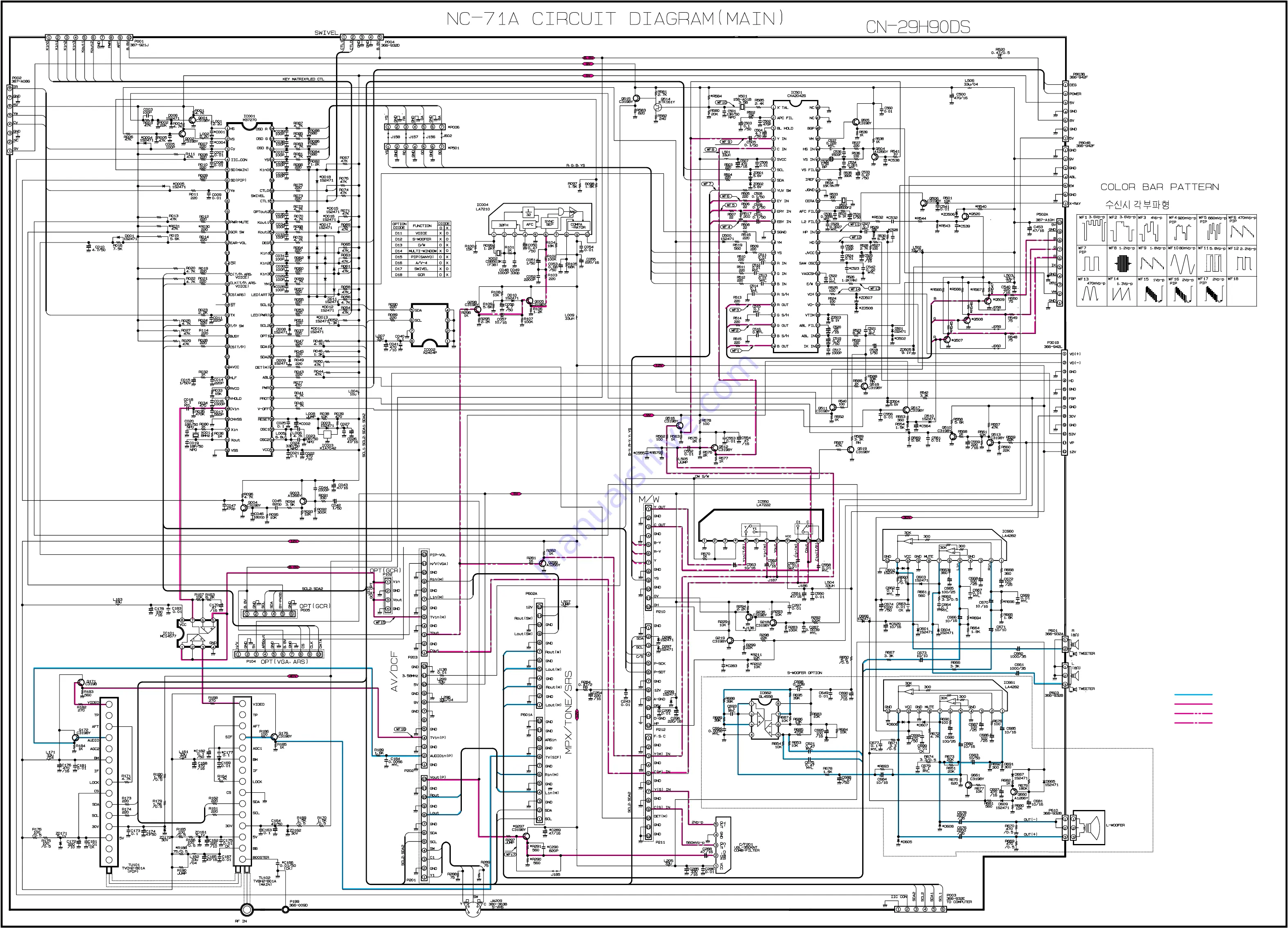Image resolution: width=1288 pixels, height=928 pixels.
Task: Click the IC662 GL4558 label
Action: click(766, 694)
